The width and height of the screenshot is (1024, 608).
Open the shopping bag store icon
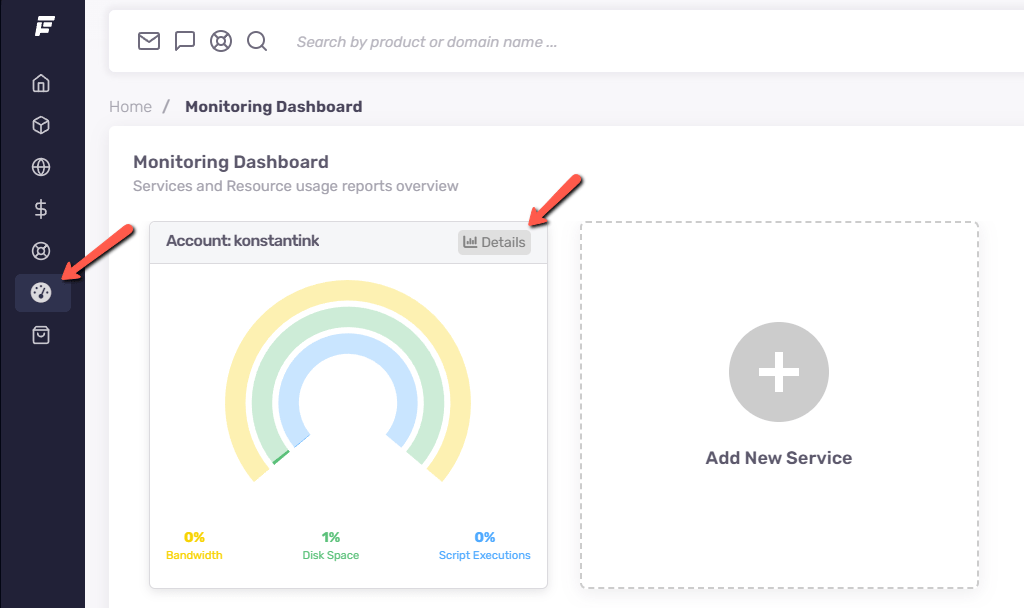(41, 335)
